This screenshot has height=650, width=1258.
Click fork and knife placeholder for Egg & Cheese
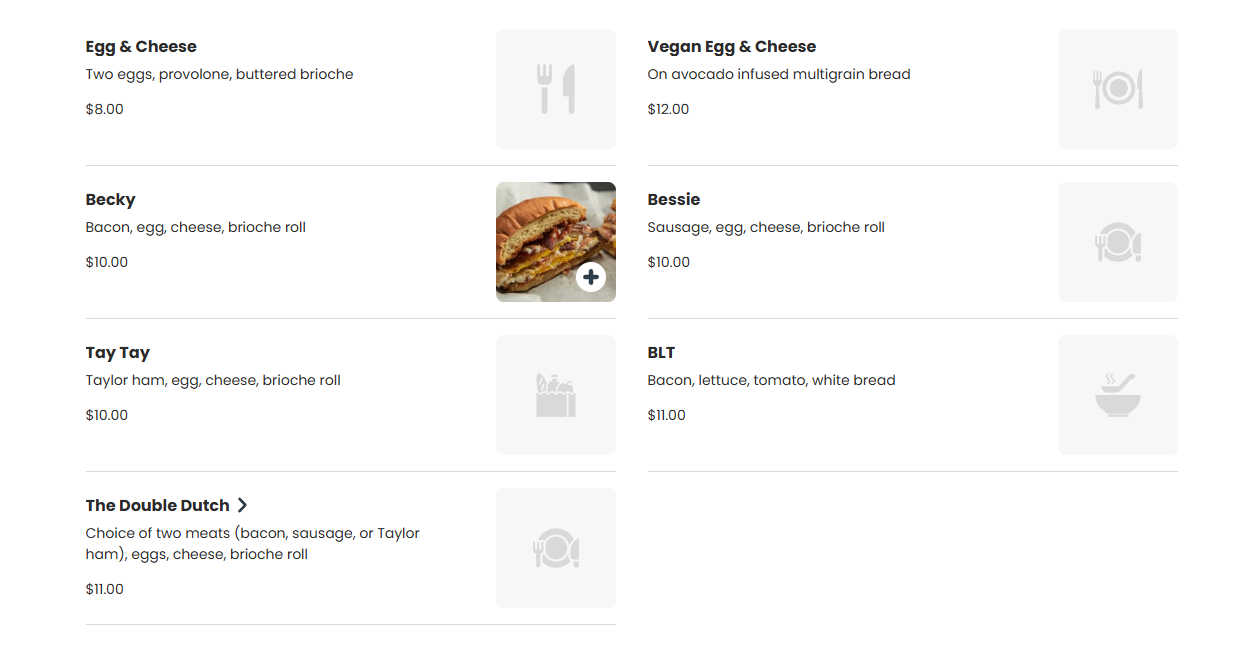556,89
